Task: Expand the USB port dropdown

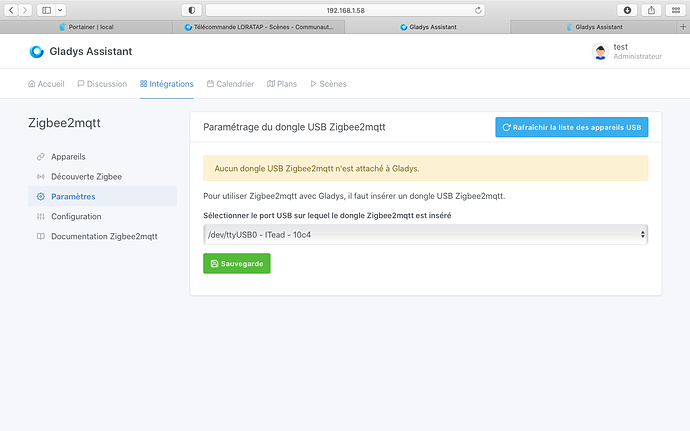Action: pos(425,233)
